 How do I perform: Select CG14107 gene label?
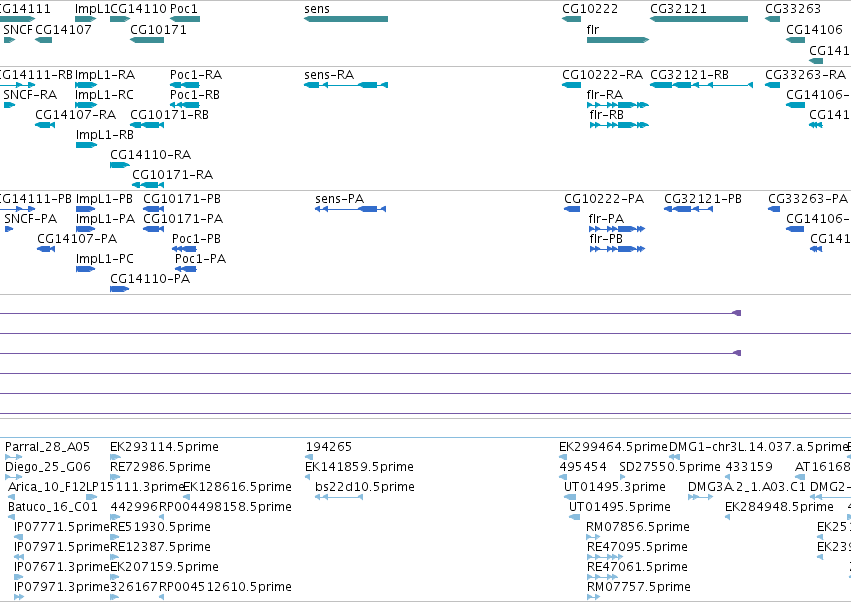point(63,29)
